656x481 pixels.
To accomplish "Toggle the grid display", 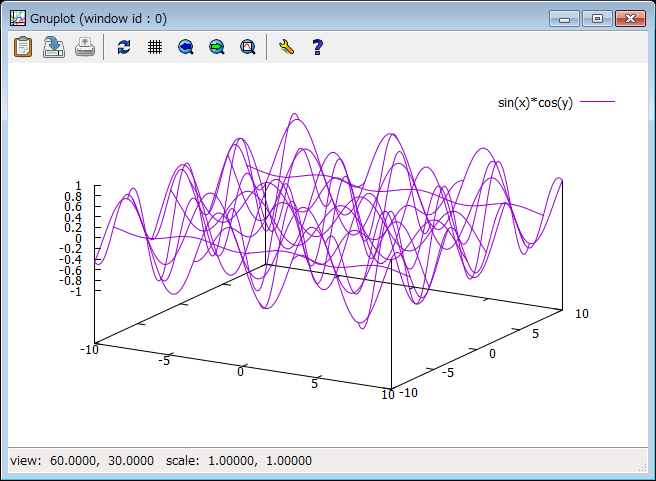I will pyautogui.click(x=155, y=47).
